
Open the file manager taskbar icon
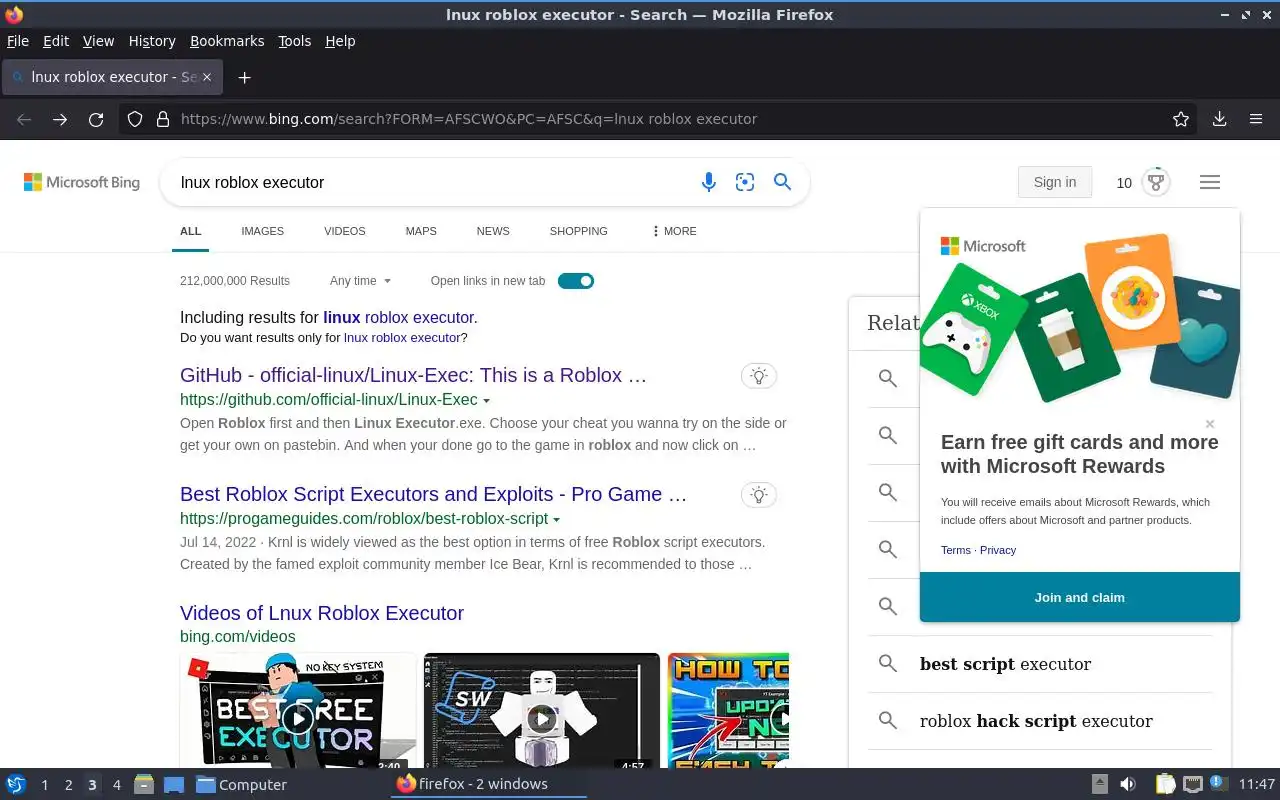[x=144, y=785]
